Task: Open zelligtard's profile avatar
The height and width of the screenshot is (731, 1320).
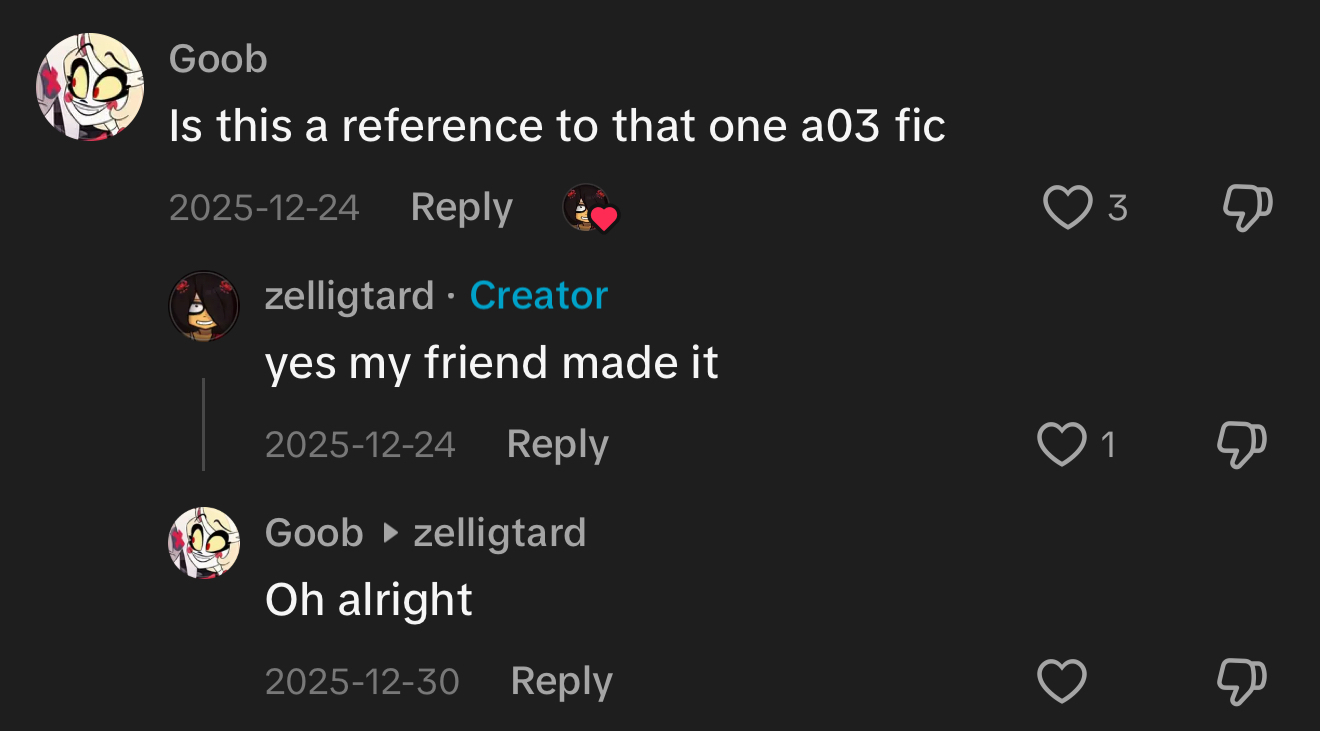Action: [204, 306]
